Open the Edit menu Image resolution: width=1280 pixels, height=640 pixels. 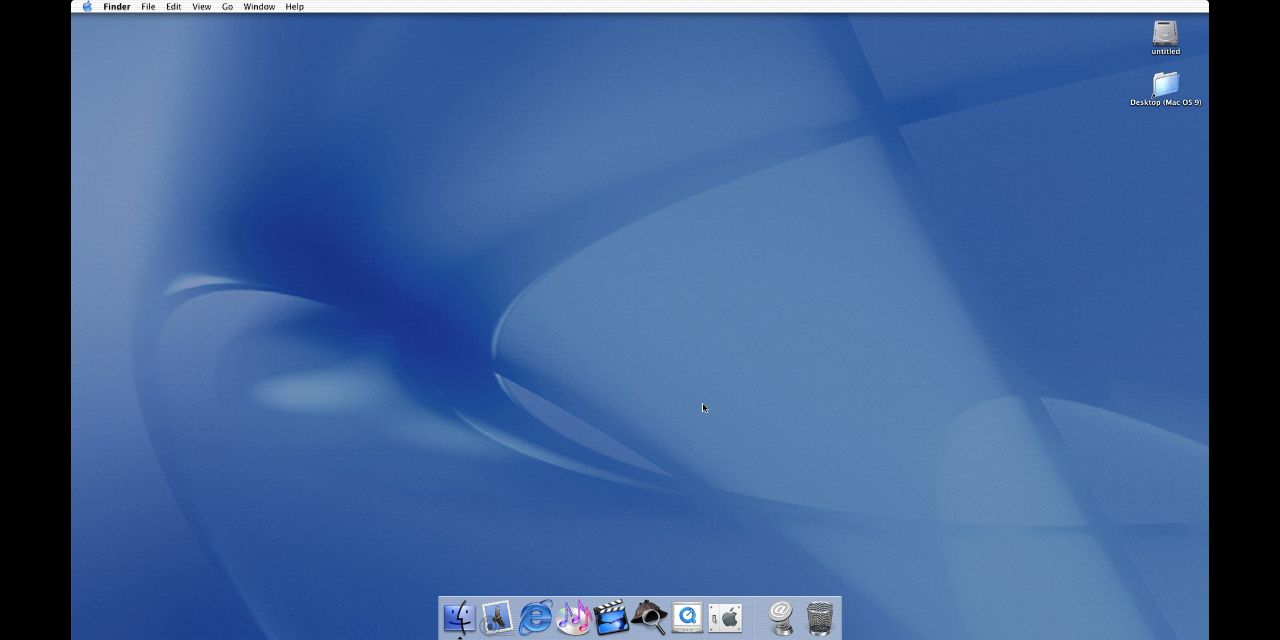click(174, 6)
